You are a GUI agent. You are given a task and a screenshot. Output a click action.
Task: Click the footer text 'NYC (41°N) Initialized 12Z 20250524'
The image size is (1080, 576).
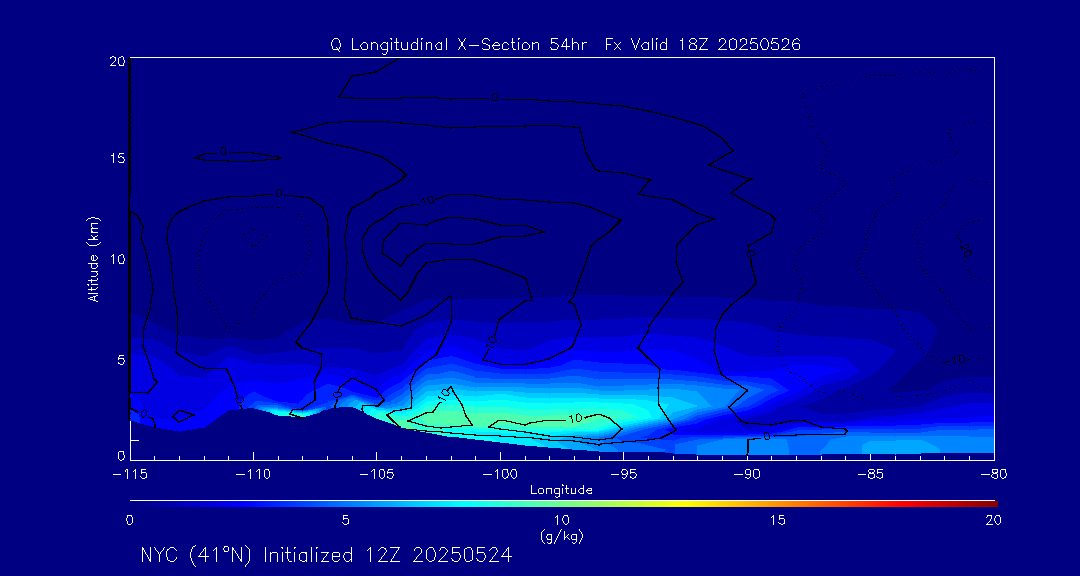point(326,555)
